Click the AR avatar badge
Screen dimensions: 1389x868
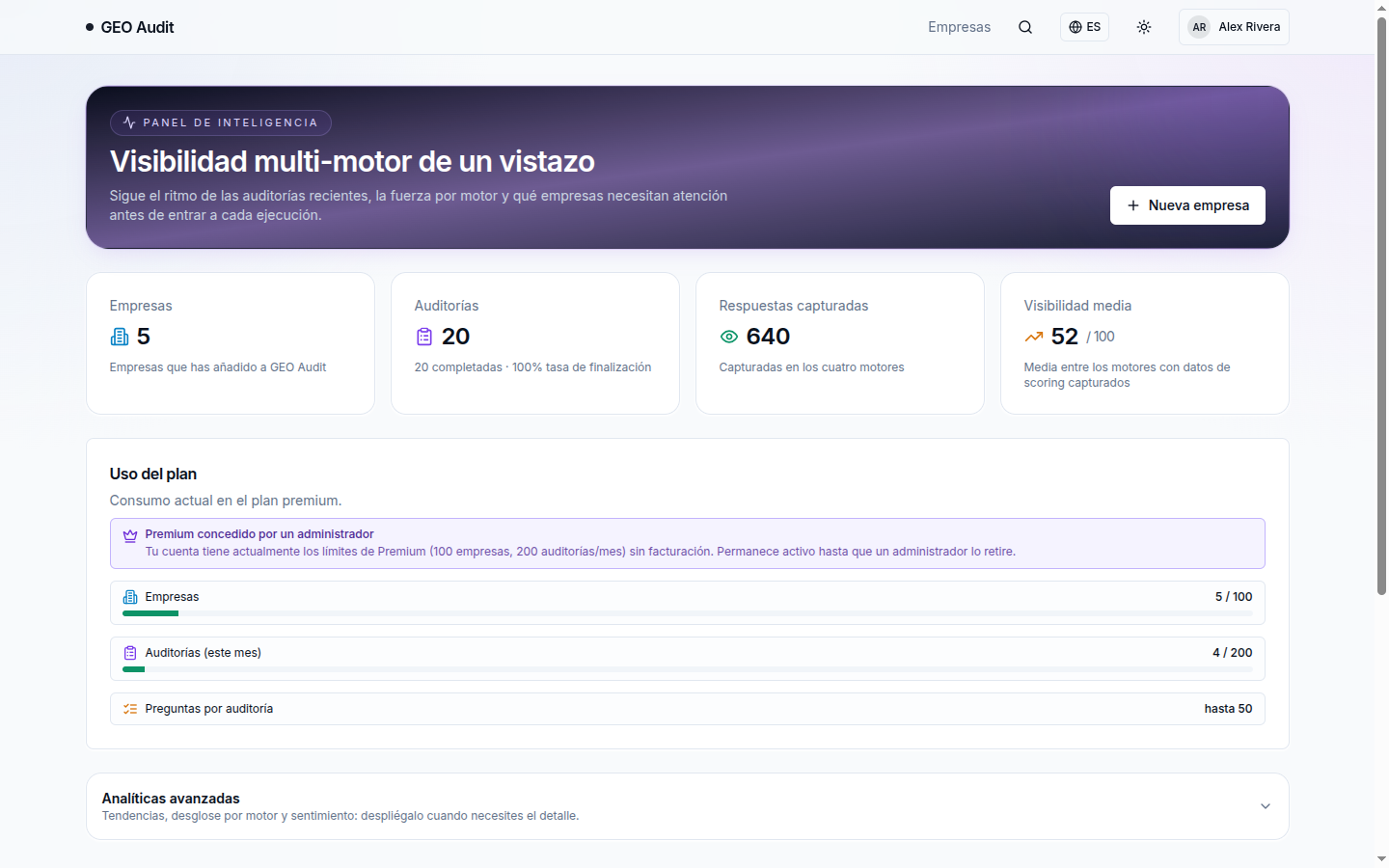click(1199, 27)
